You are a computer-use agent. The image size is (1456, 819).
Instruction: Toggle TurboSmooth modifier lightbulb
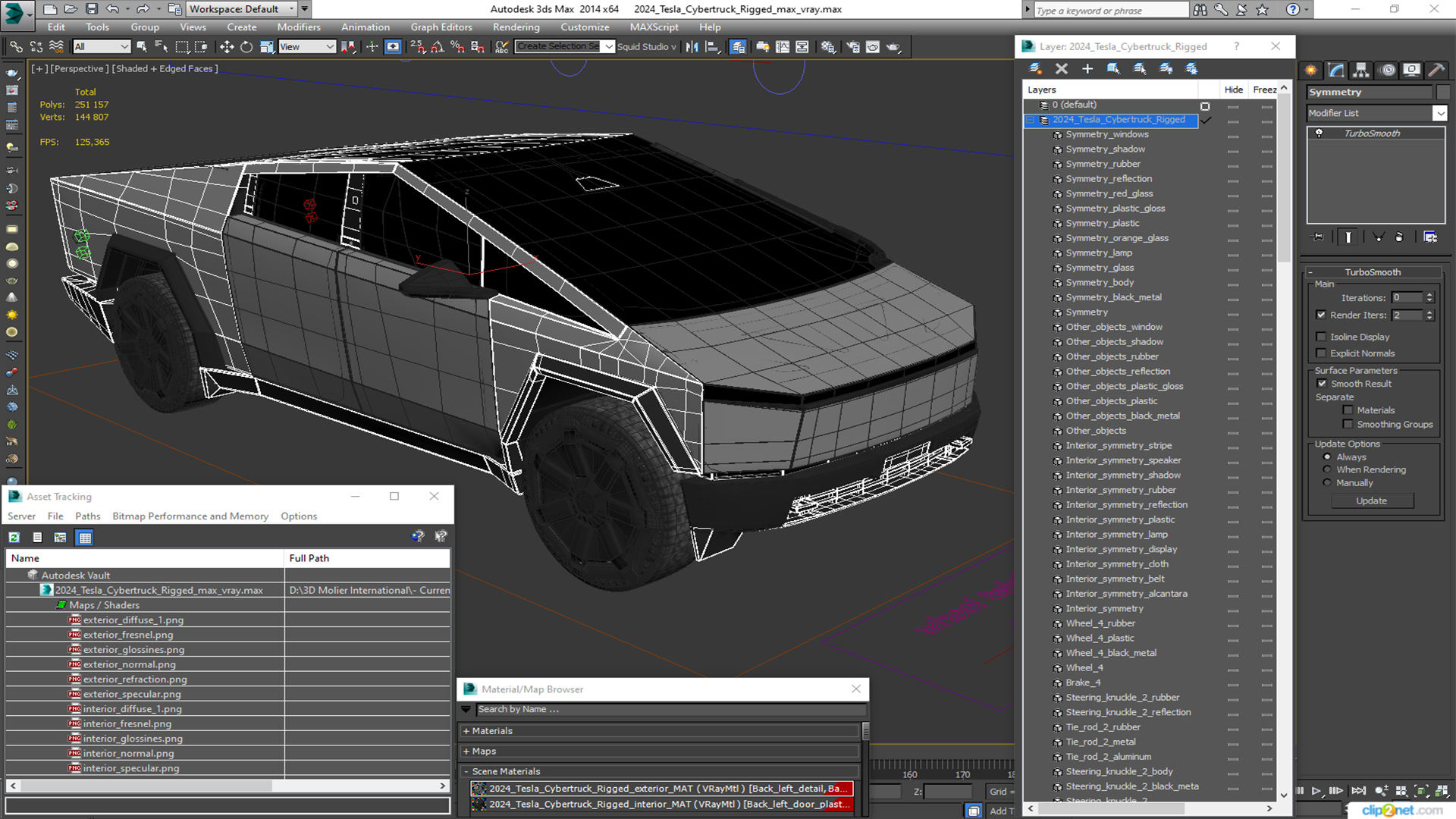click(1319, 133)
